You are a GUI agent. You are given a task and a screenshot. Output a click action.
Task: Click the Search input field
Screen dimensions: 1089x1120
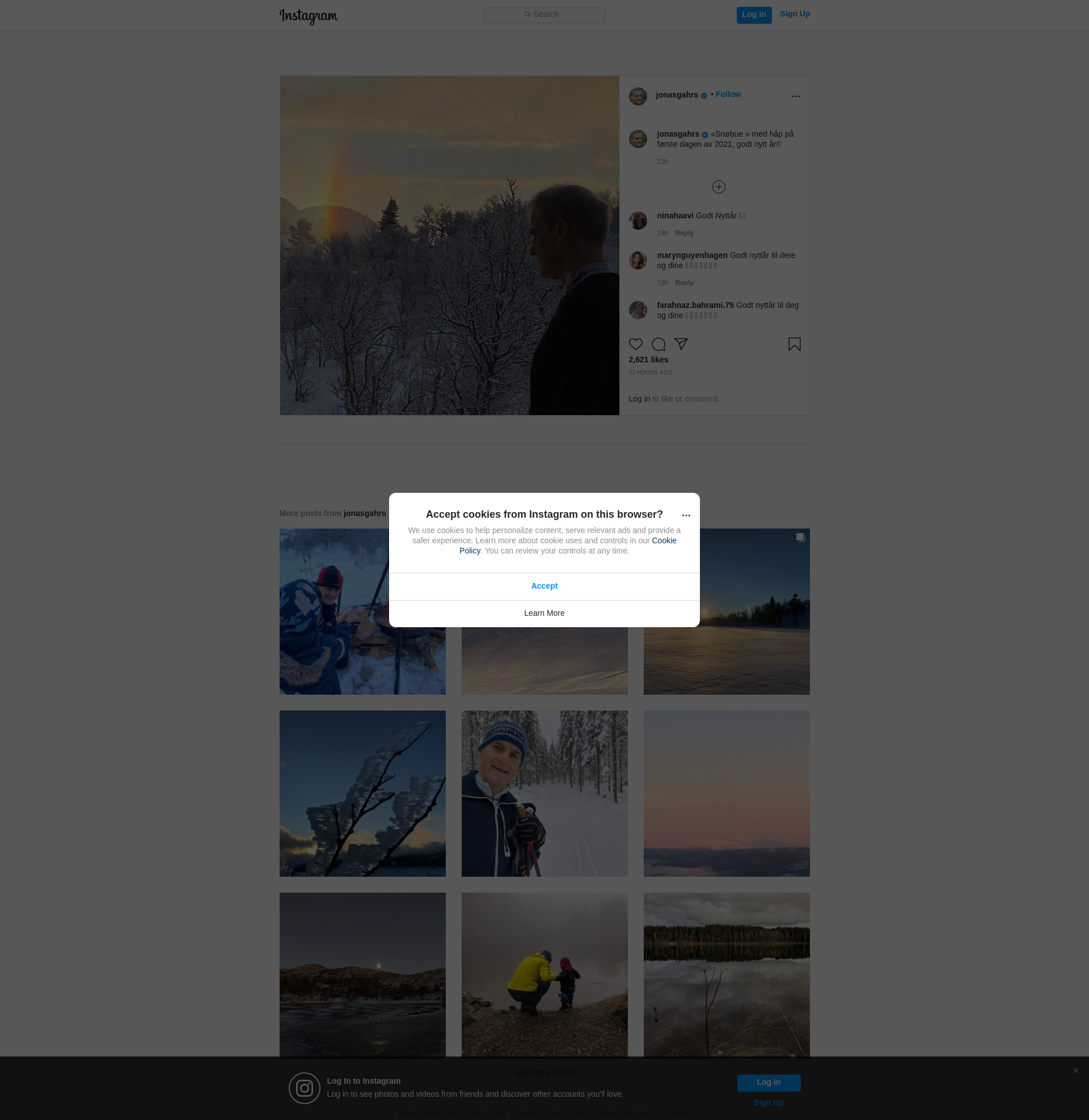pyautogui.click(x=544, y=15)
